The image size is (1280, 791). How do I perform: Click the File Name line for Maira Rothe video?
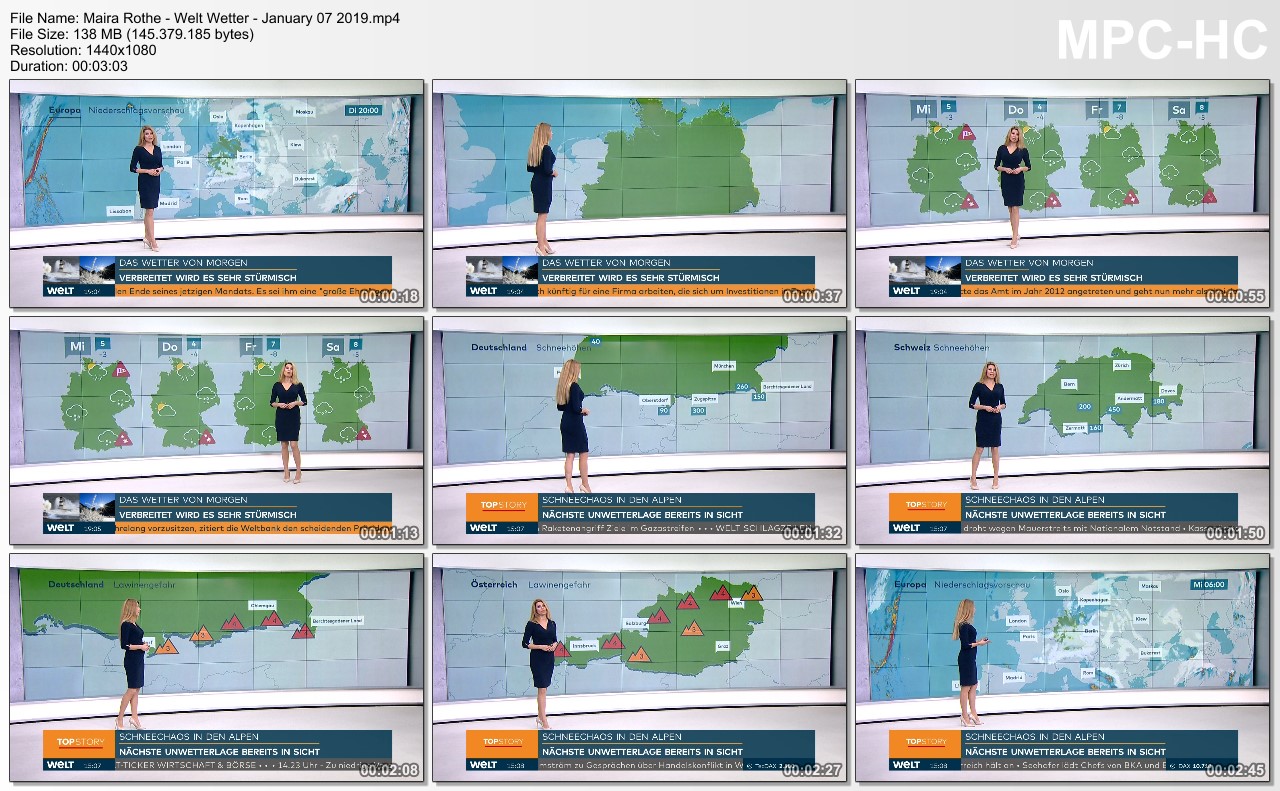[205, 18]
